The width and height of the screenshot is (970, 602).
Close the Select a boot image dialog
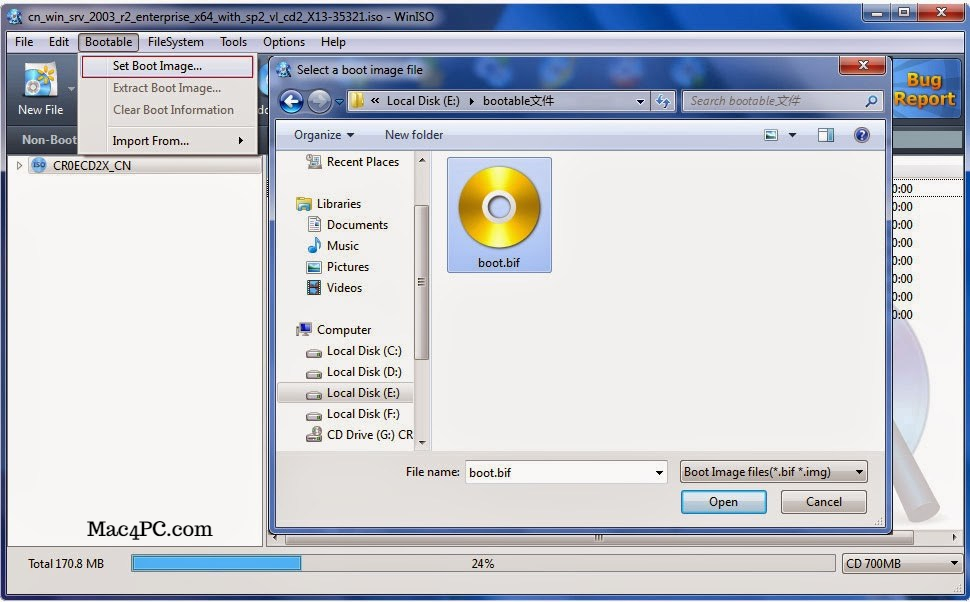(862, 65)
